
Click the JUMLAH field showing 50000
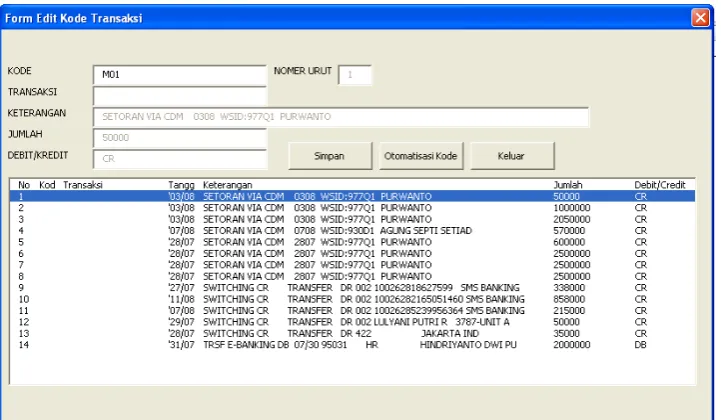pos(180,138)
